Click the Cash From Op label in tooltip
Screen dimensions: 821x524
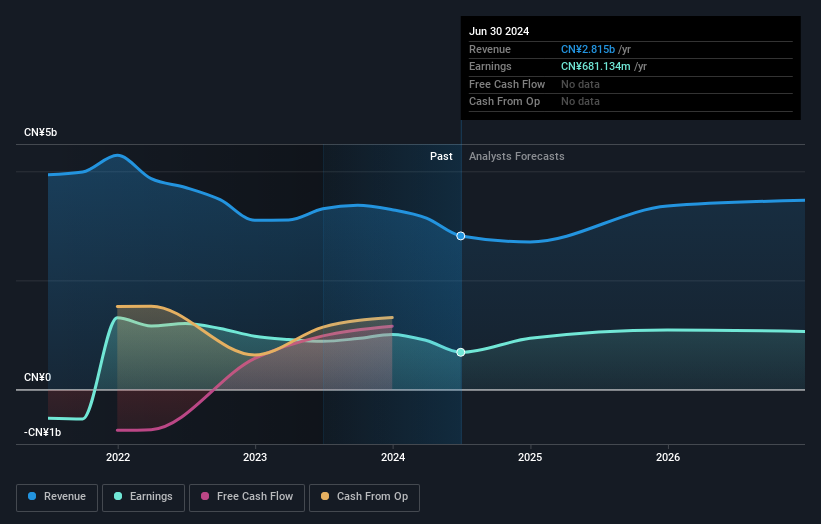[504, 102]
